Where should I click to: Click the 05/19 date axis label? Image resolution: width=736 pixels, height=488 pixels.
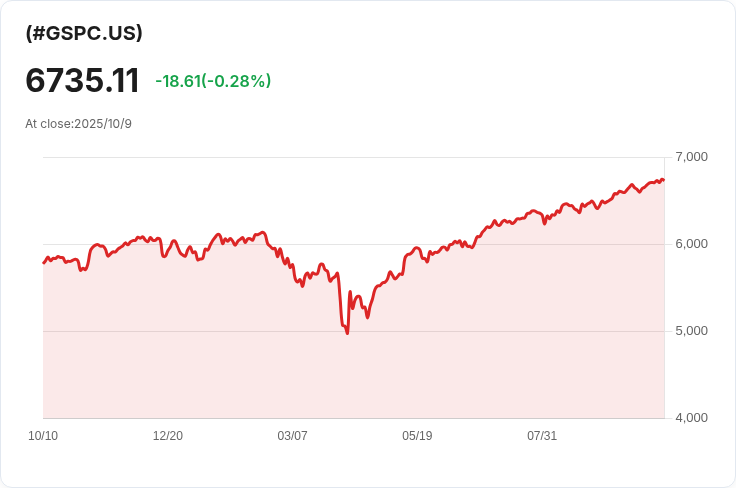click(x=417, y=435)
